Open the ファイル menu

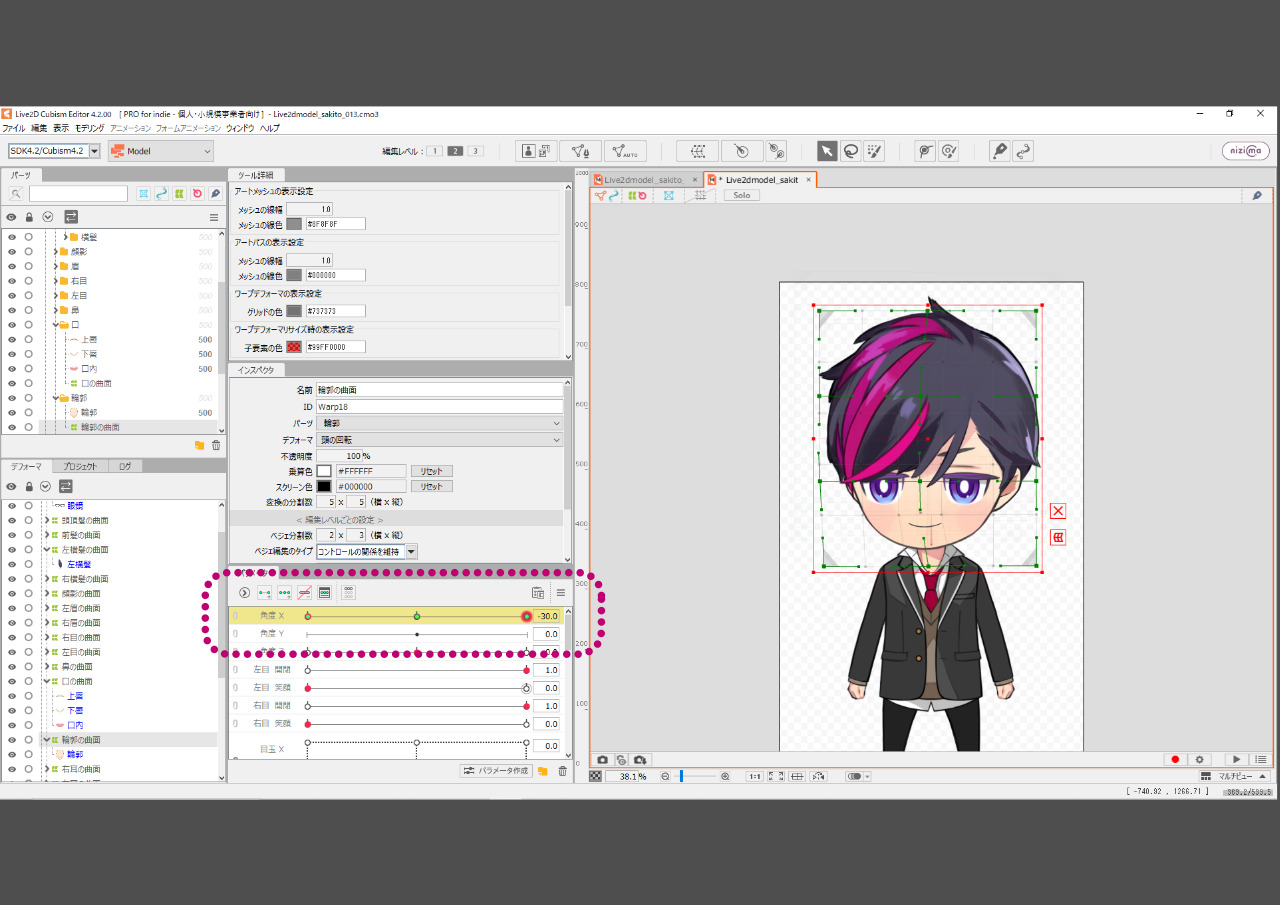point(13,128)
